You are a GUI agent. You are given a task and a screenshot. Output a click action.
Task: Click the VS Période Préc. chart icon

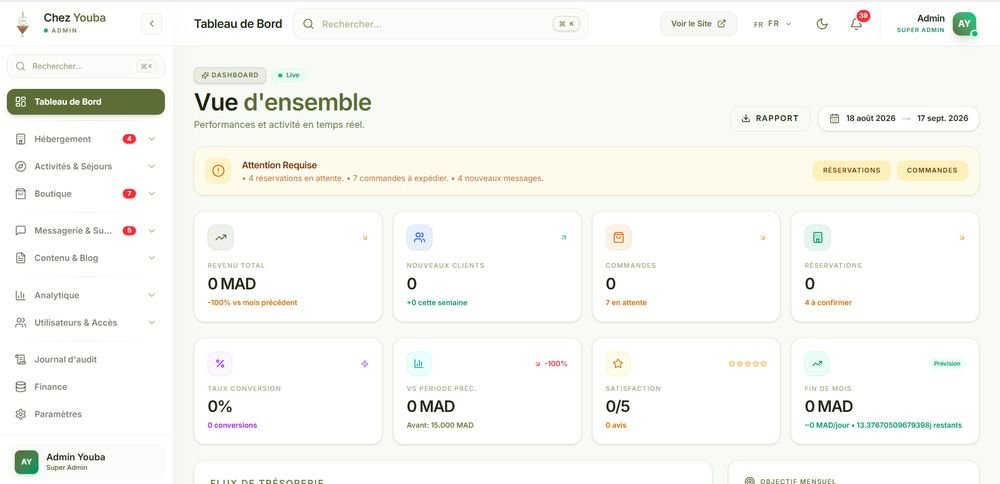[420, 363]
